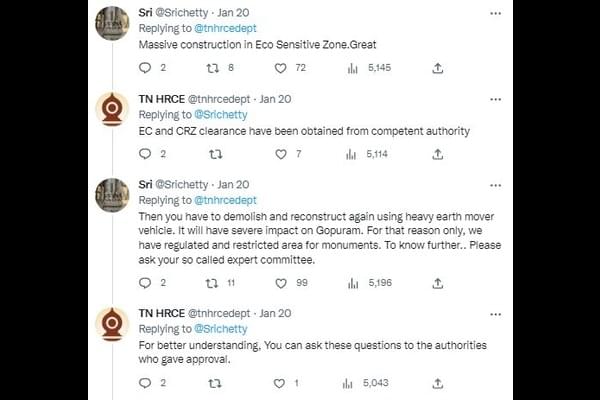Retweet Sri's 'Massive construction' tweet
Viewport: 600px width, 400px height.
pyautogui.click(x=211, y=68)
